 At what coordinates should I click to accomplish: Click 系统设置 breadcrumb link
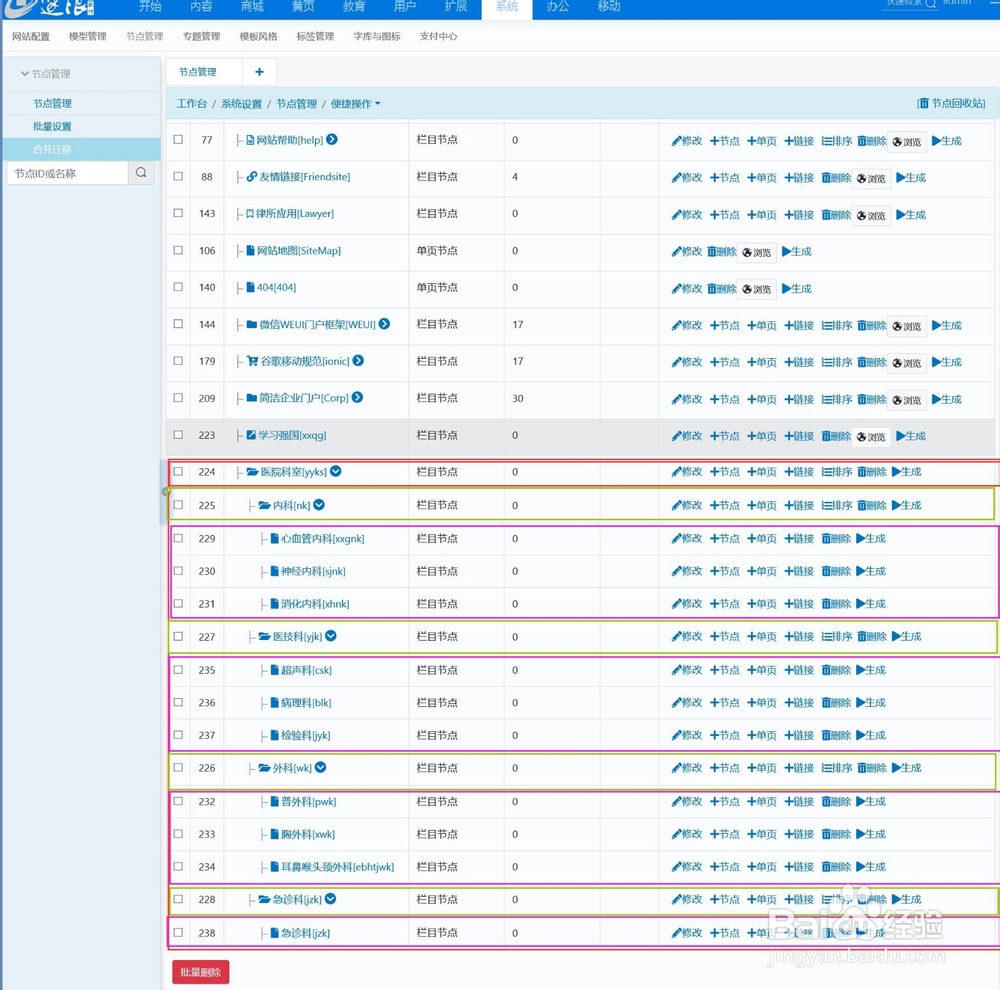click(241, 103)
